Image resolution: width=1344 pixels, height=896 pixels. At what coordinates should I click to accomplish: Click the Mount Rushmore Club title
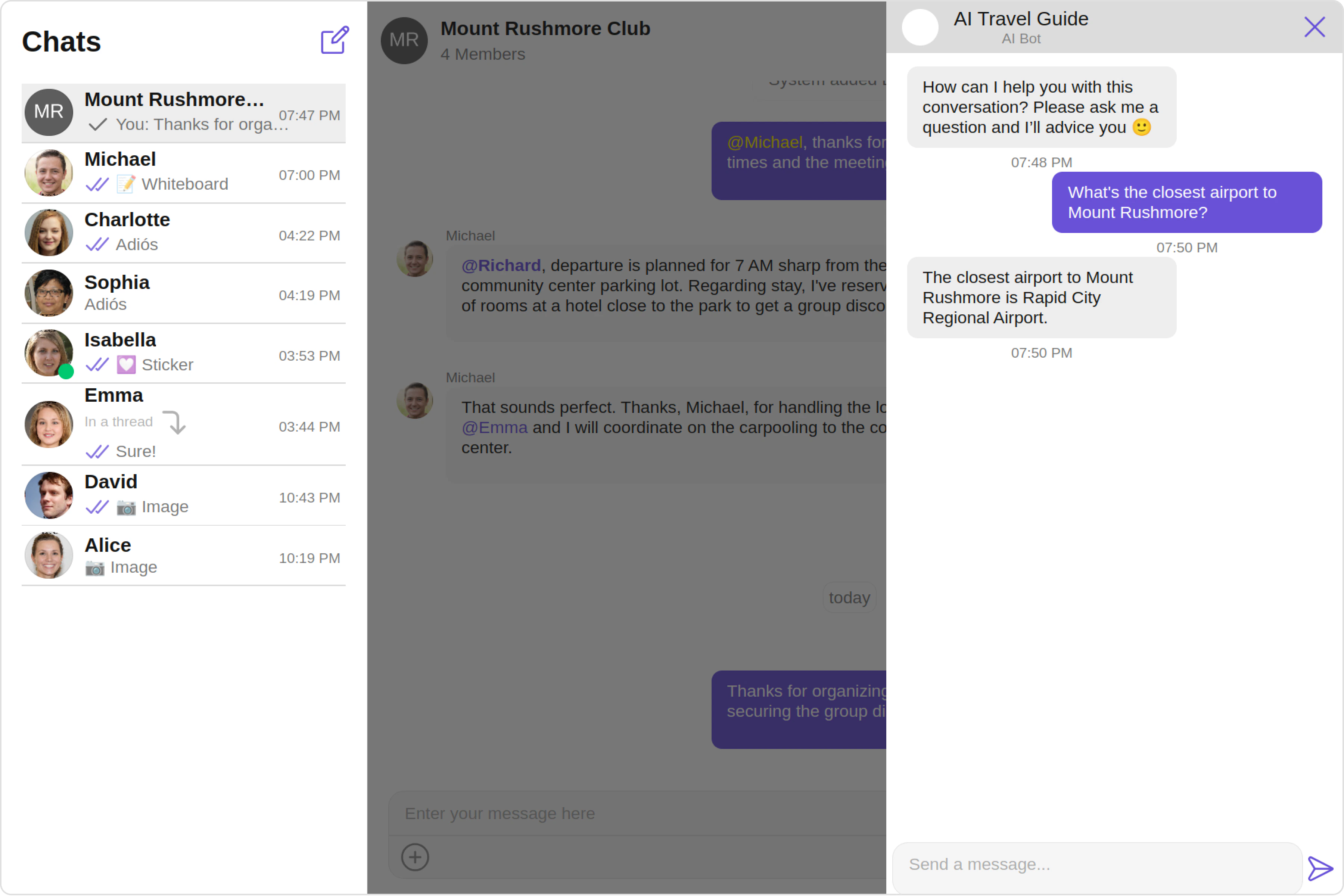545,29
